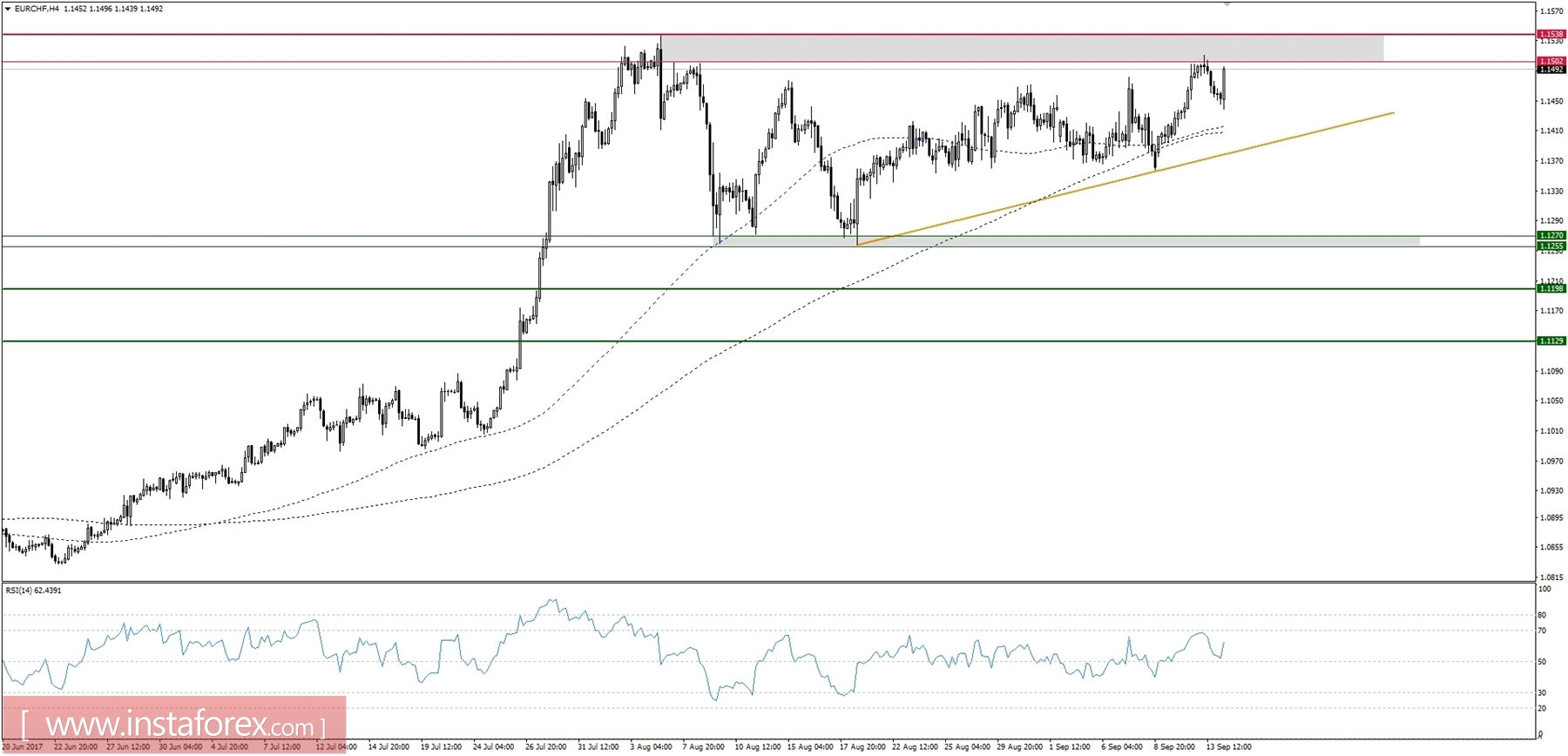Select the orange ascending trendline
1568x756 pixels.
(1125, 179)
